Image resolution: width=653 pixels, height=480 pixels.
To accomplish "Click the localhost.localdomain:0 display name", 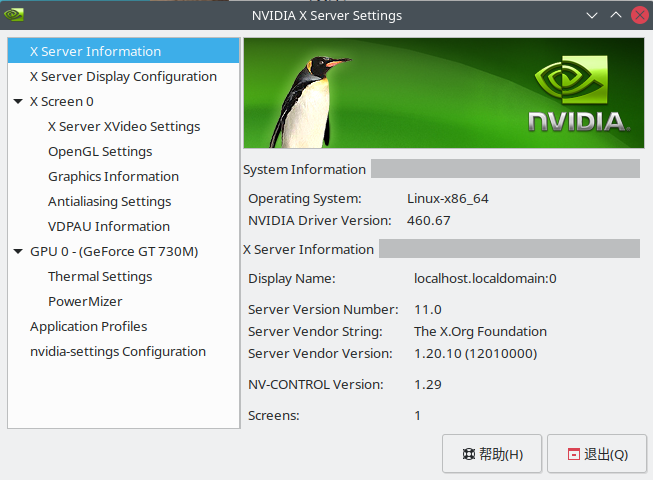I will coord(485,278).
